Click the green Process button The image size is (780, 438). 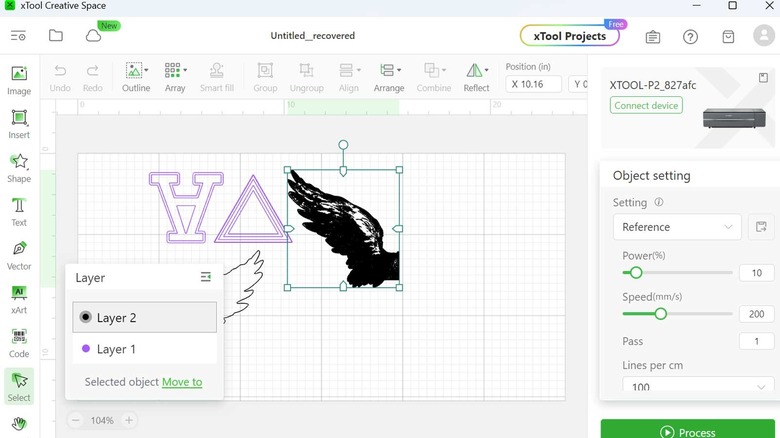[x=687, y=429]
